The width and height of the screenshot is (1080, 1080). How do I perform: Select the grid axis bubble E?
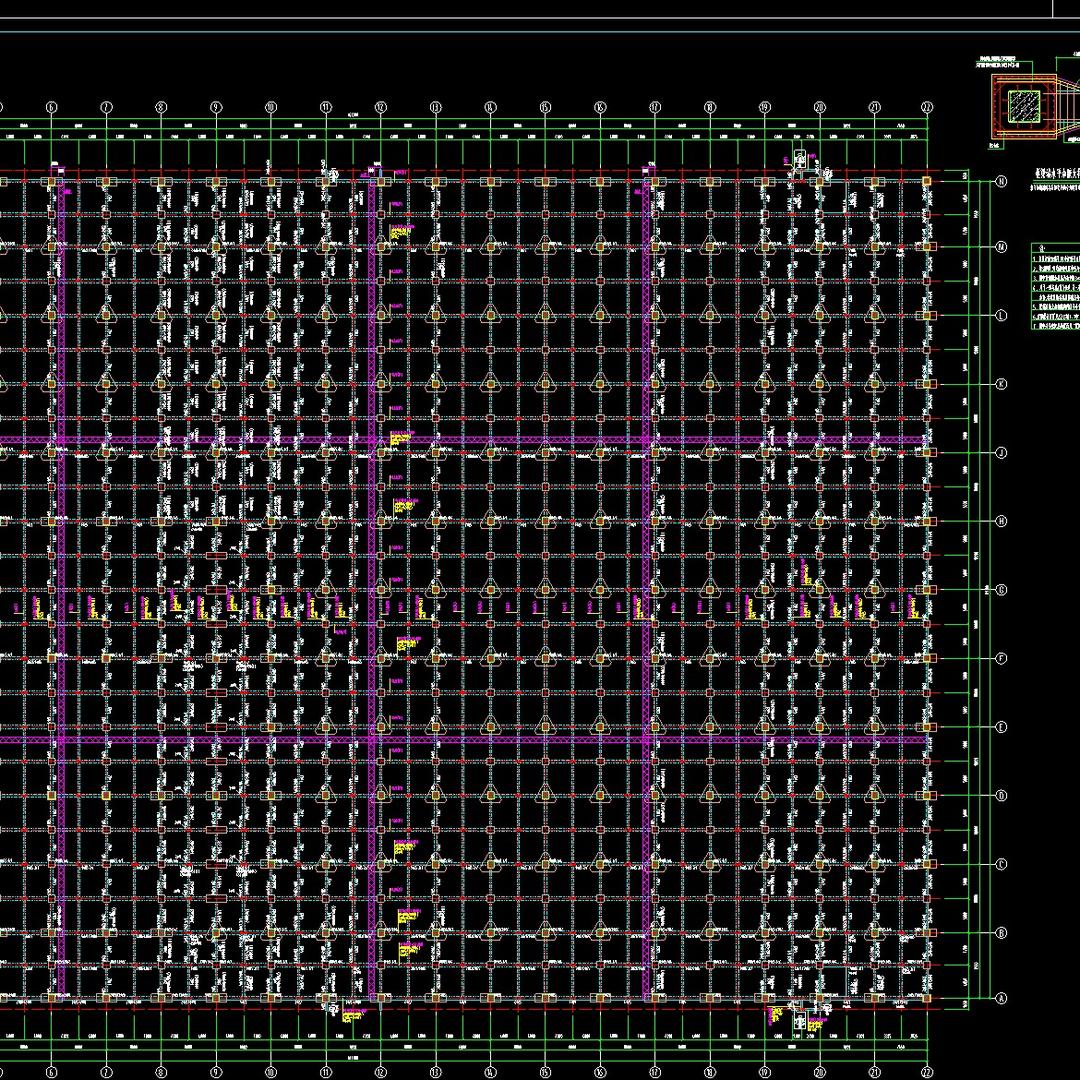[x=1000, y=727]
